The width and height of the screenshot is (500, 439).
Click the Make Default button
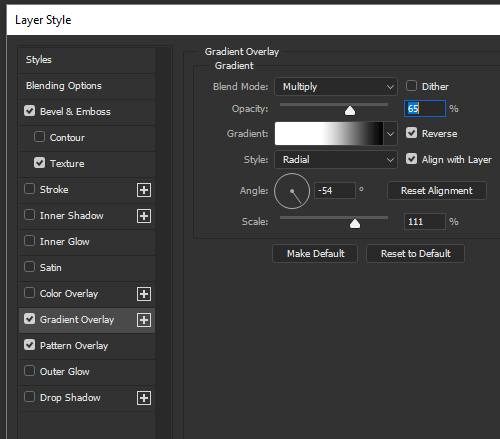click(x=315, y=254)
